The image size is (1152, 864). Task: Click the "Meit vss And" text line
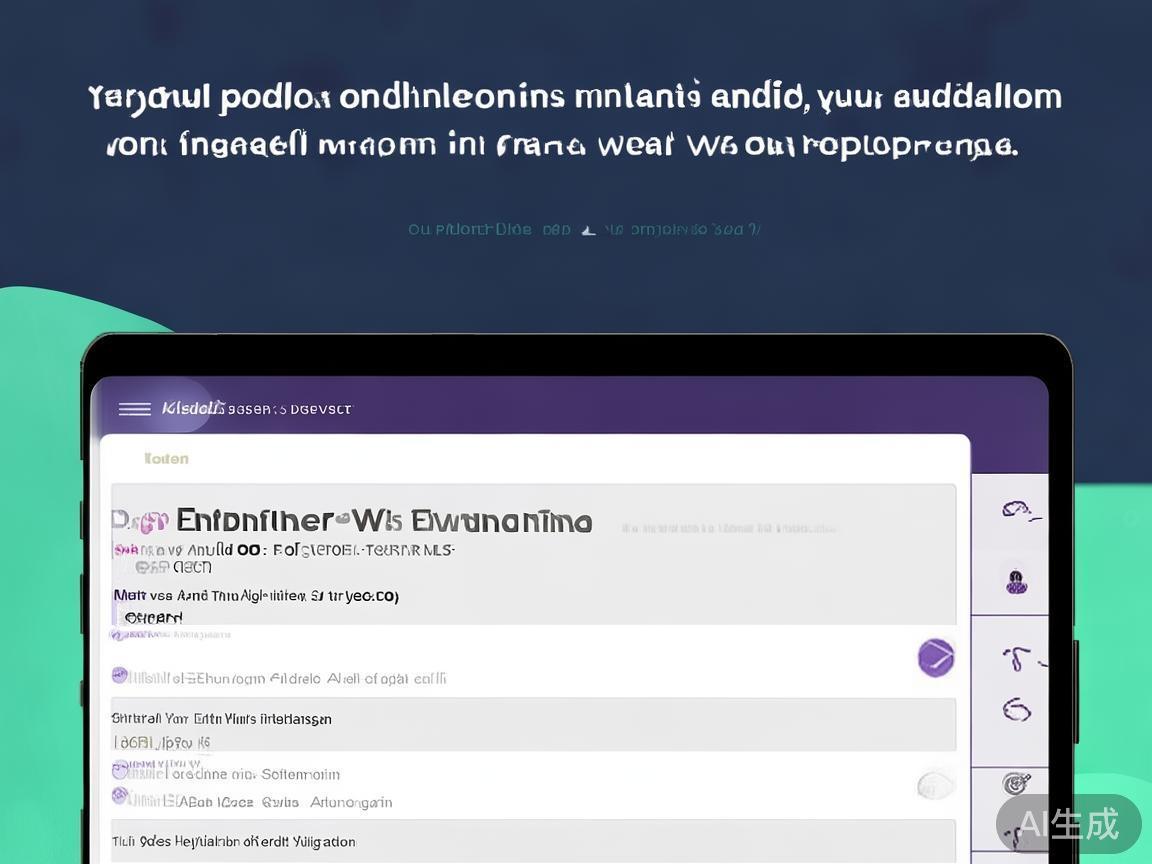(256, 596)
